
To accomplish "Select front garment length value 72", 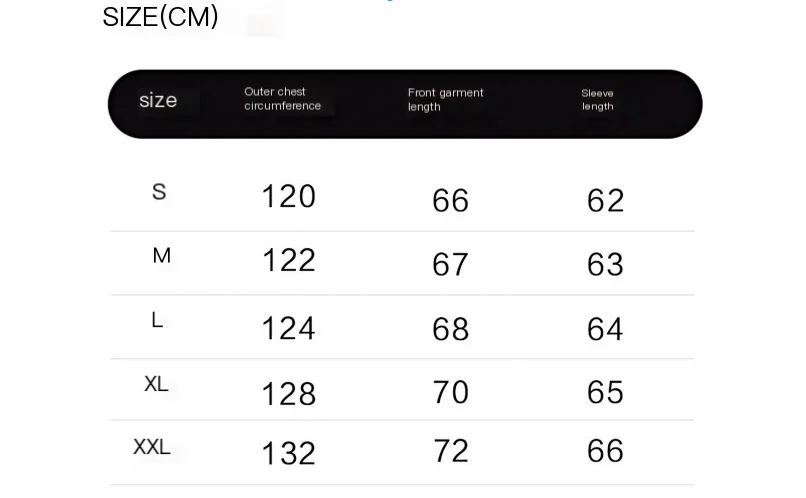I will tap(450, 450).
